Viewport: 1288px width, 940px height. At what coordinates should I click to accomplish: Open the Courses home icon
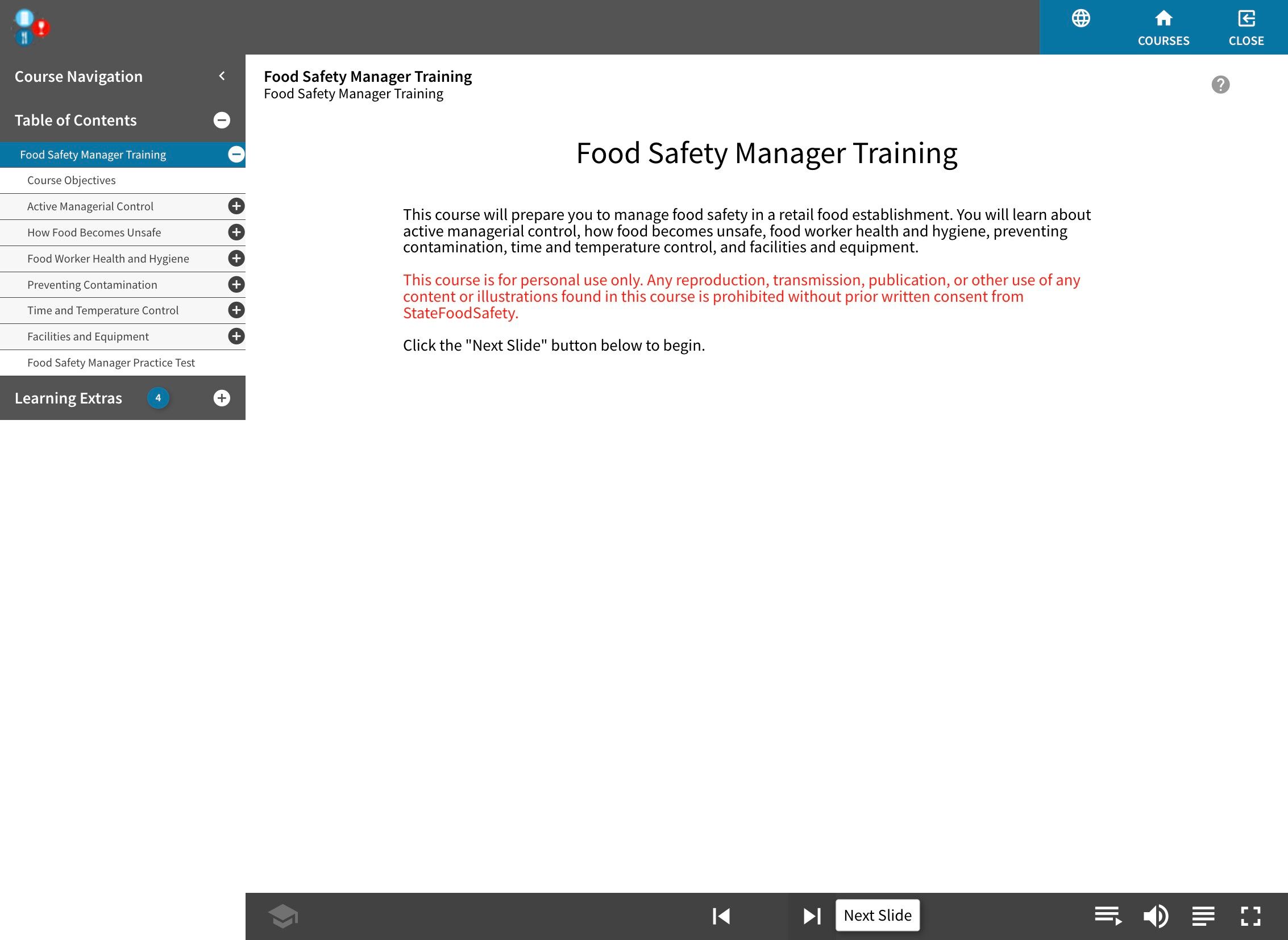[x=1164, y=27]
